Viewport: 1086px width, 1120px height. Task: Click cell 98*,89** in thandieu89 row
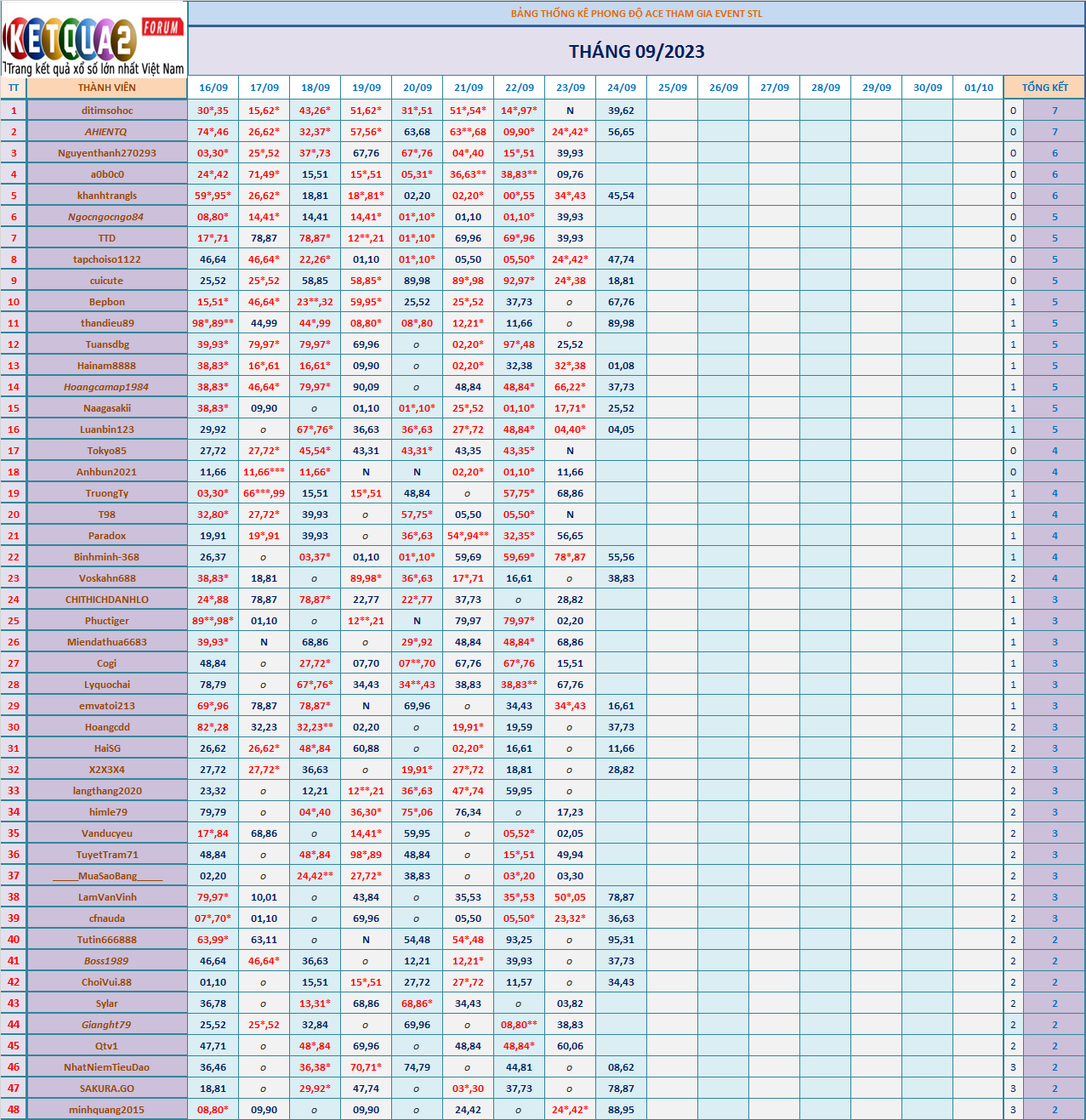[213, 323]
